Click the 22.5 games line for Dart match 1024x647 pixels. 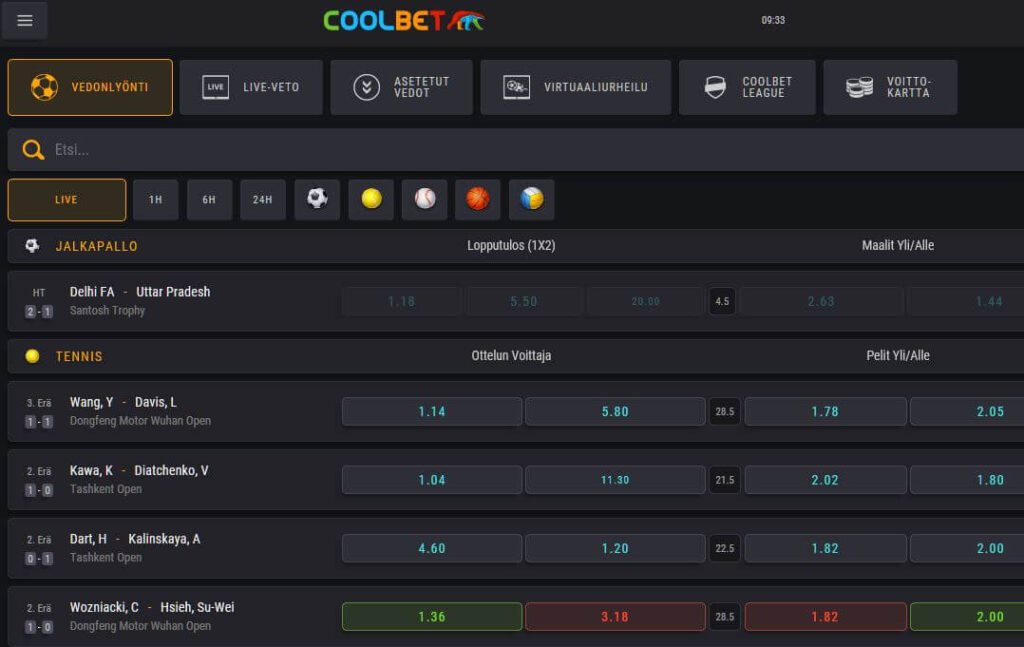pos(725,548)
